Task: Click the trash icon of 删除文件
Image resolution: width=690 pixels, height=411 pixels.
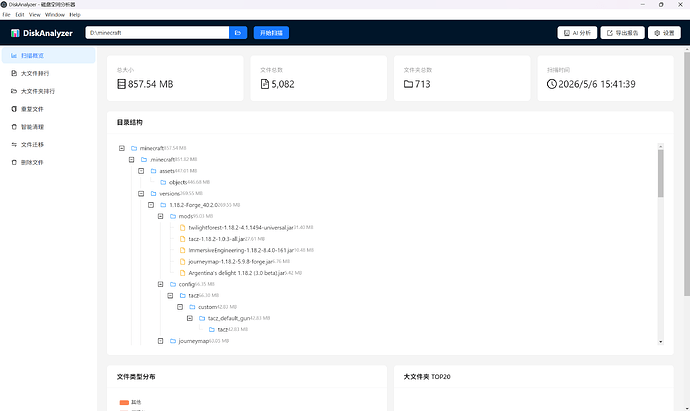Action: pyautogui.click(x=14, y=162)
